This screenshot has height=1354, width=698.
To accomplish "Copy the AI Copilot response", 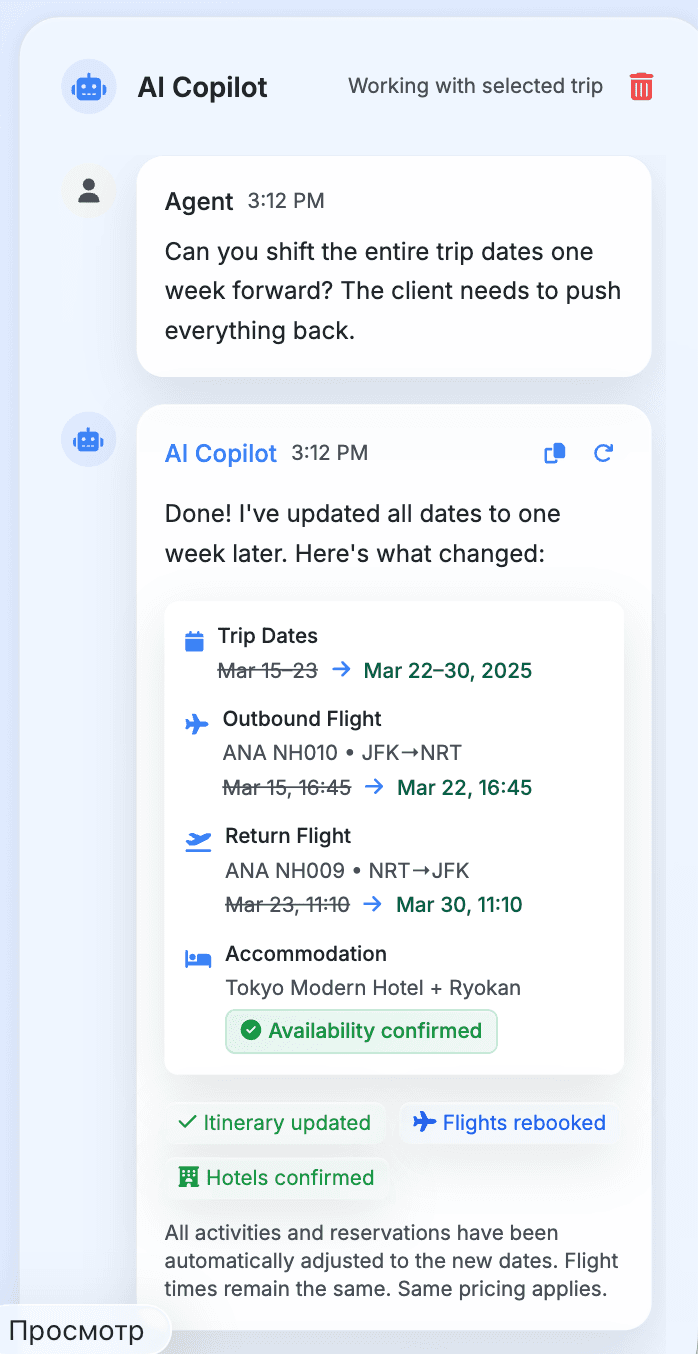I will [x=554, y=453].
